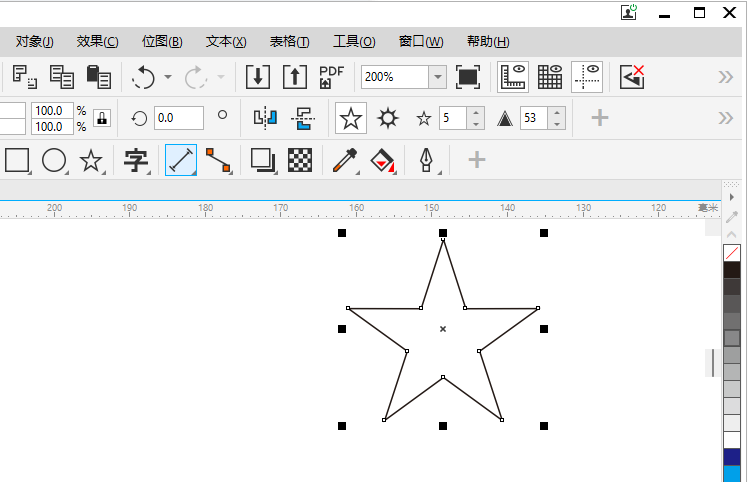
Task: Open the 文本(X) menu
Action: (226, 42)
